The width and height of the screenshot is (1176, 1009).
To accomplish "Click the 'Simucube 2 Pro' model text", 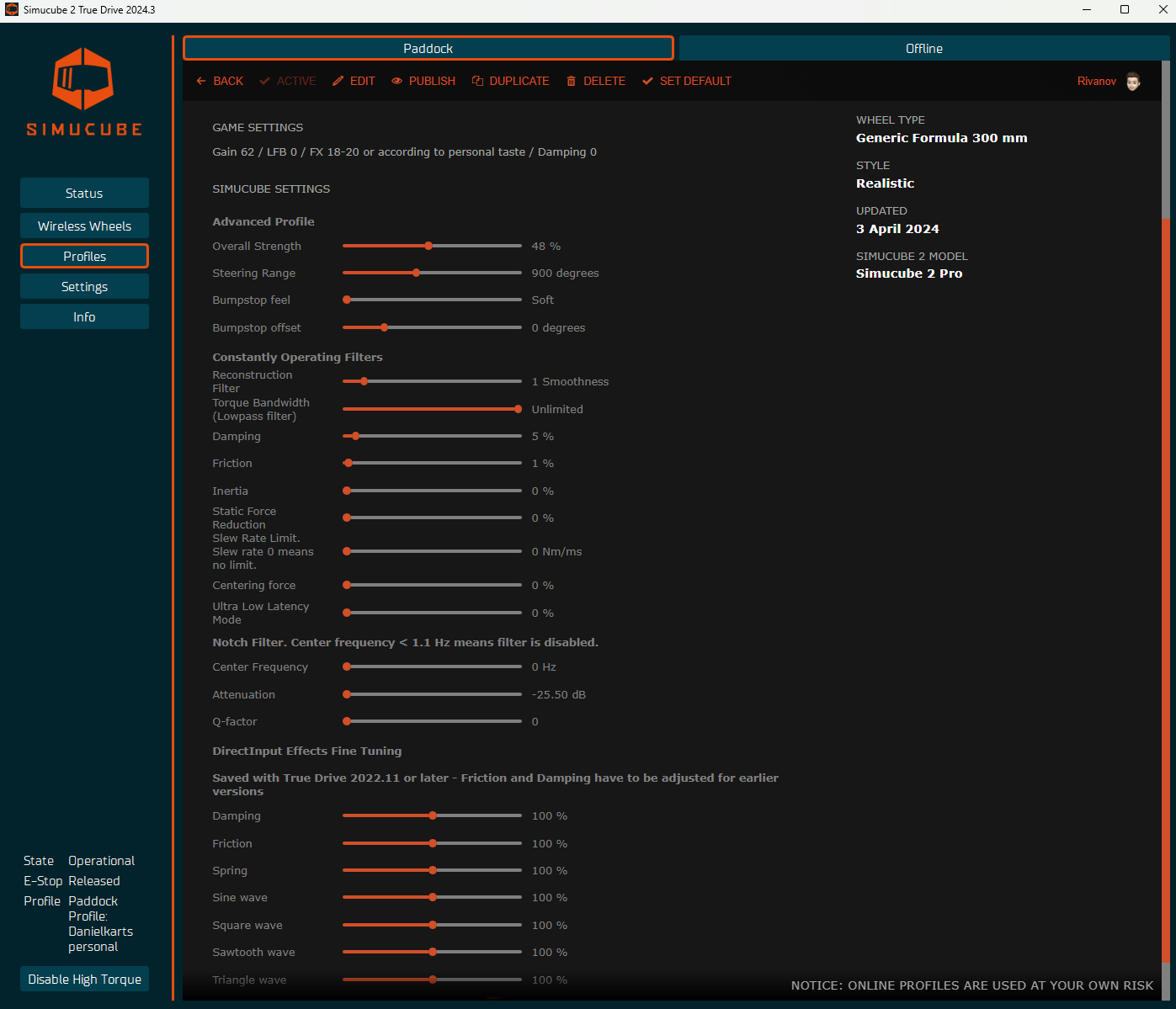I will pos(909,273).
